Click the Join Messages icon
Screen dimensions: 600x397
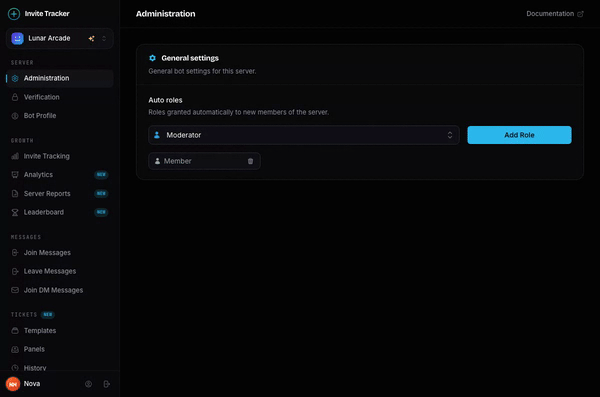click(15, 253)
